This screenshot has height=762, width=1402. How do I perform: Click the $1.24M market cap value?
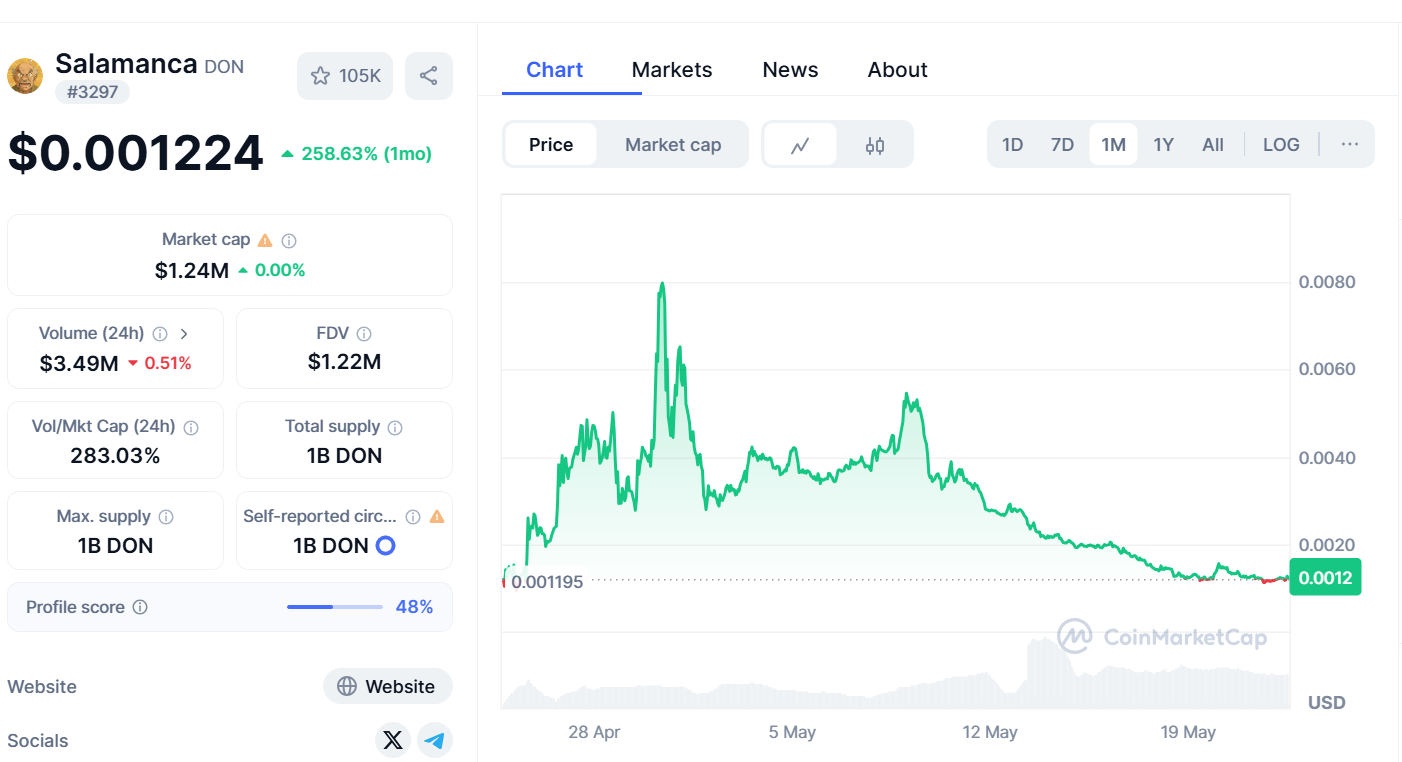point(192,270)
